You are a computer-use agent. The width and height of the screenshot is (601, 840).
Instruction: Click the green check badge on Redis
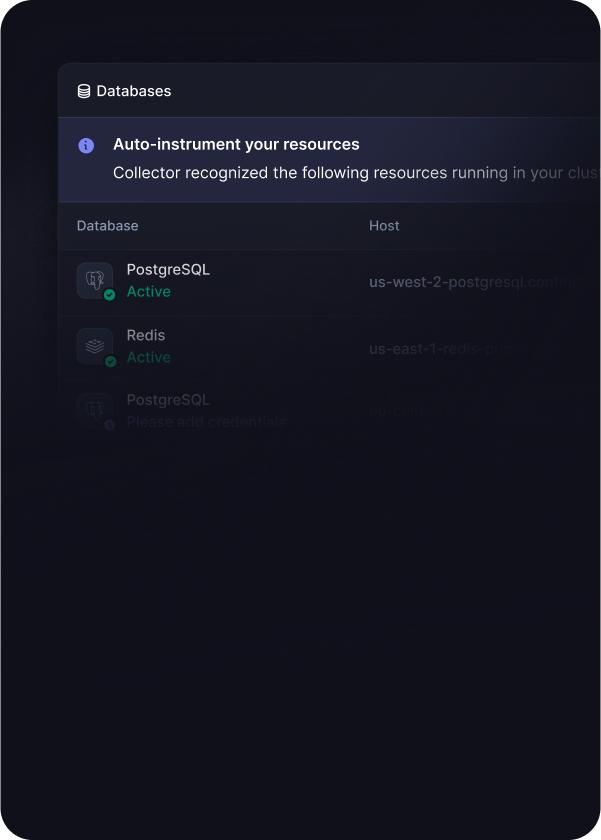[x=110, y=361]
